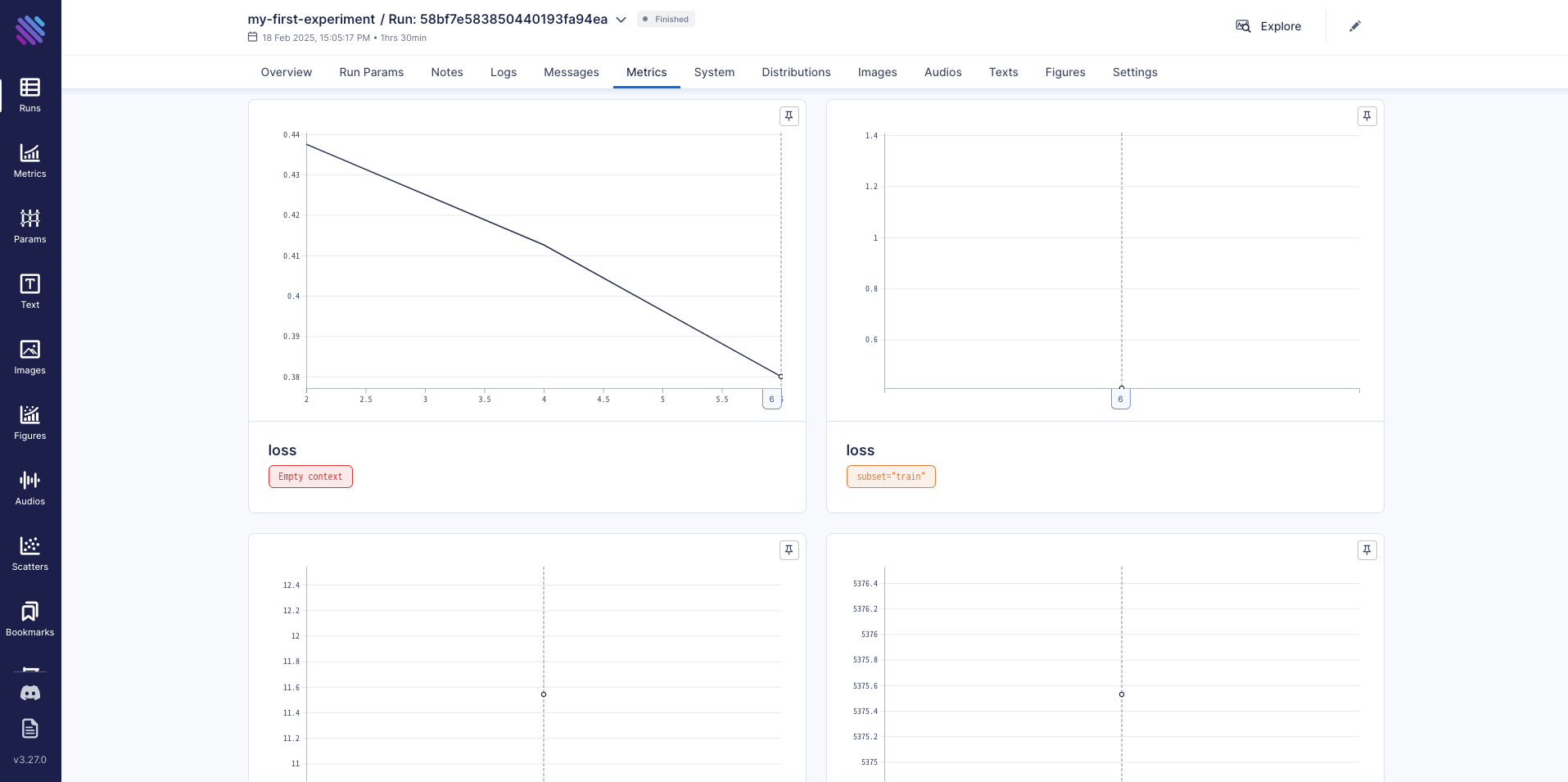The width and height of the screenshot is (1568, 782).
Task: Click the Discord community icon
Action: 30,693
